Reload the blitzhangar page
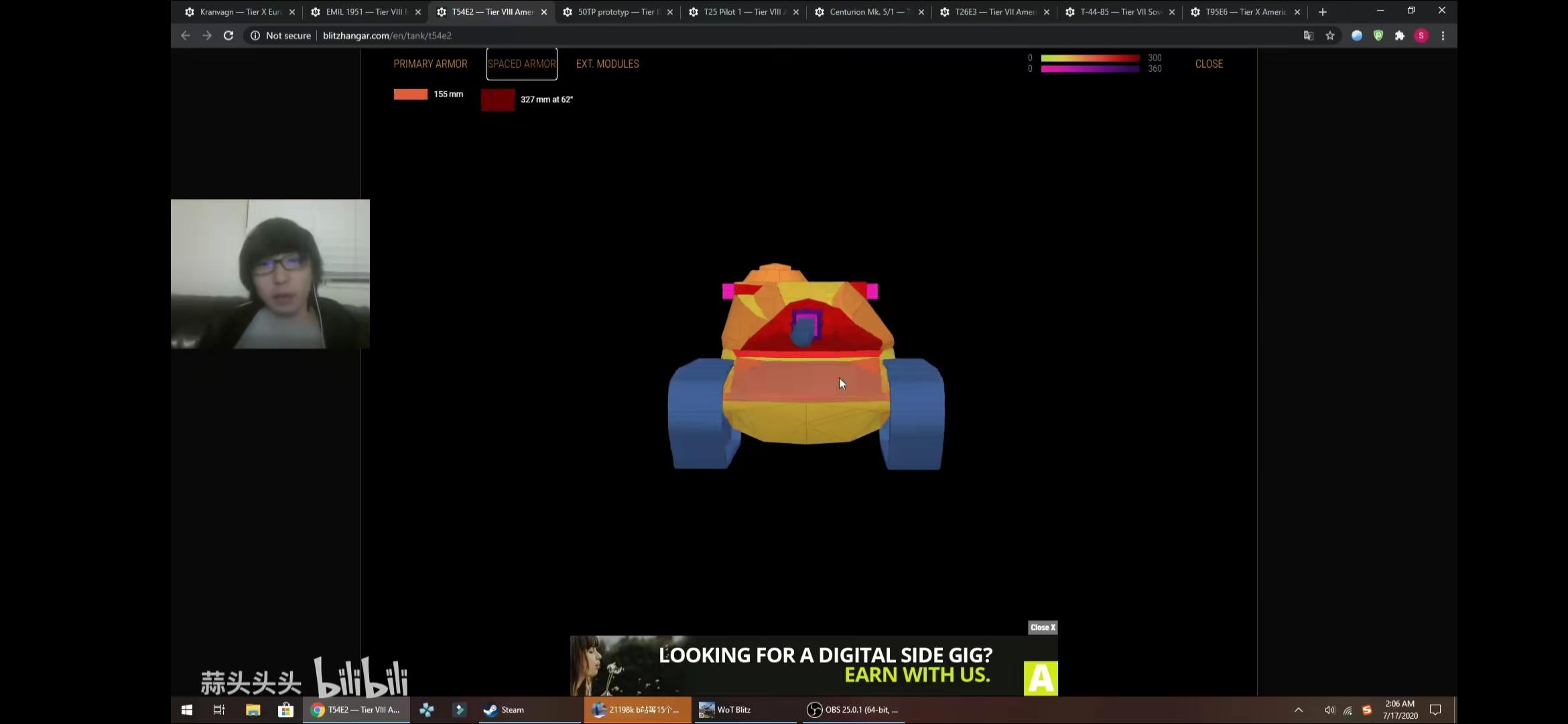 coord(228,36)
